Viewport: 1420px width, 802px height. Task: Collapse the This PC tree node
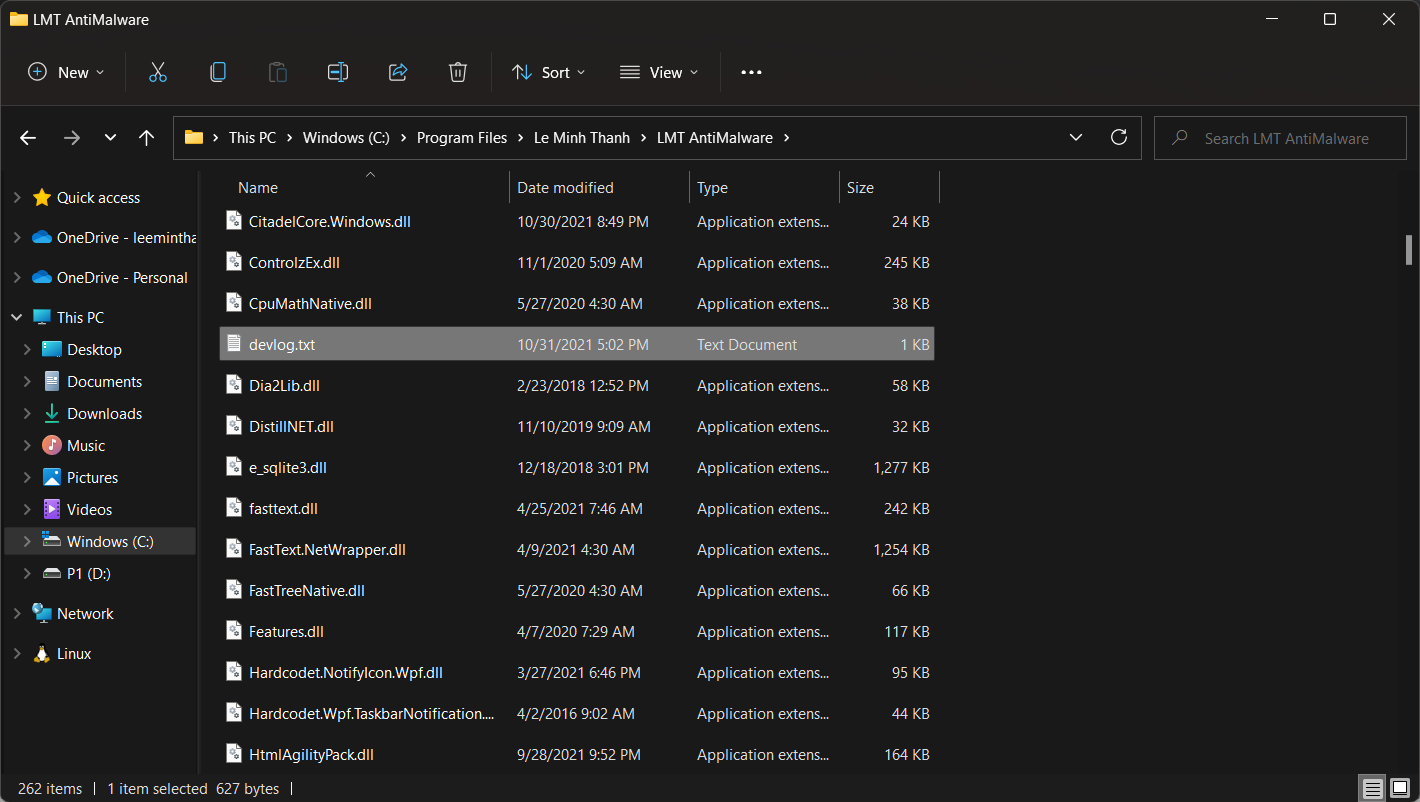click(16, 317)
